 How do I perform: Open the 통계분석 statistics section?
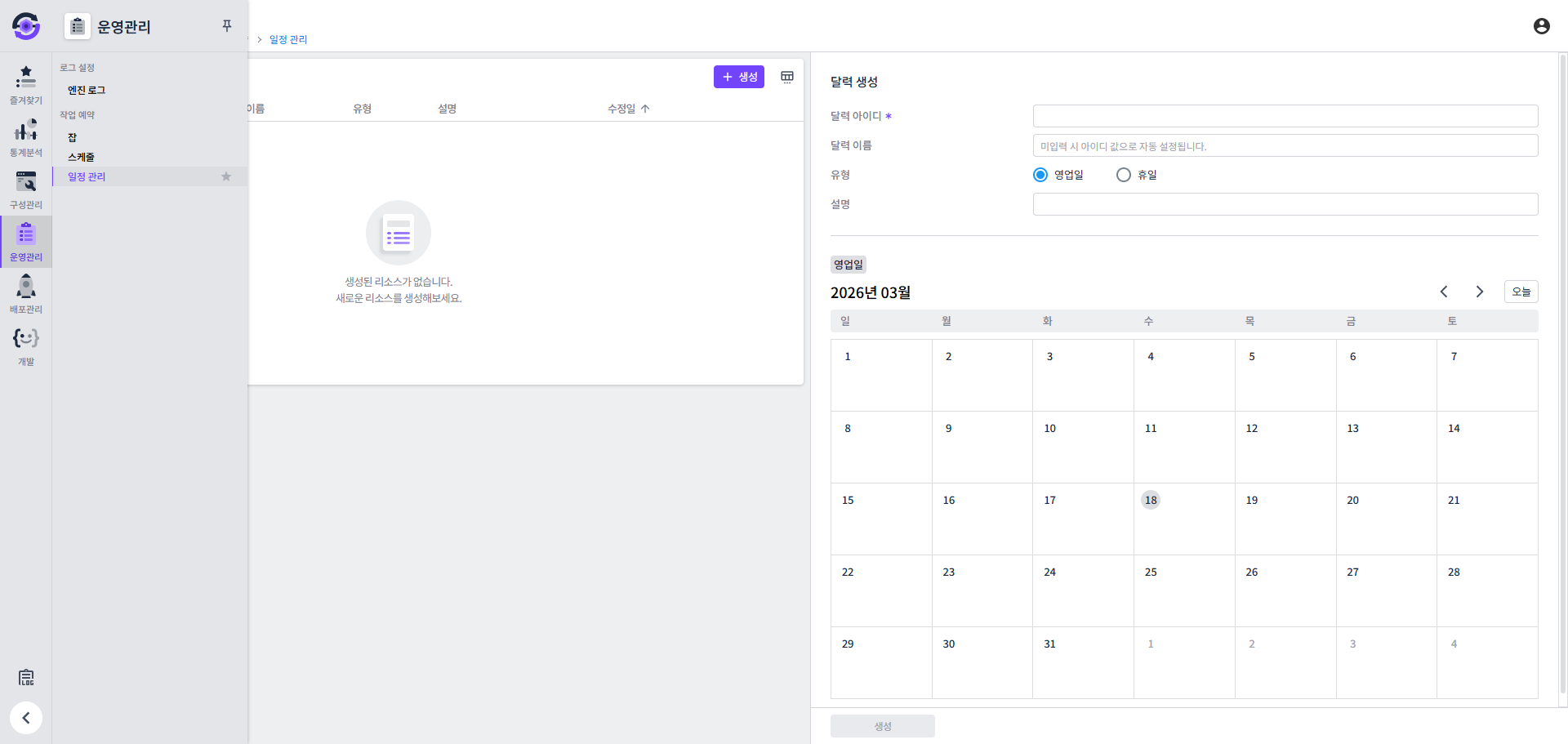[26, 137]
